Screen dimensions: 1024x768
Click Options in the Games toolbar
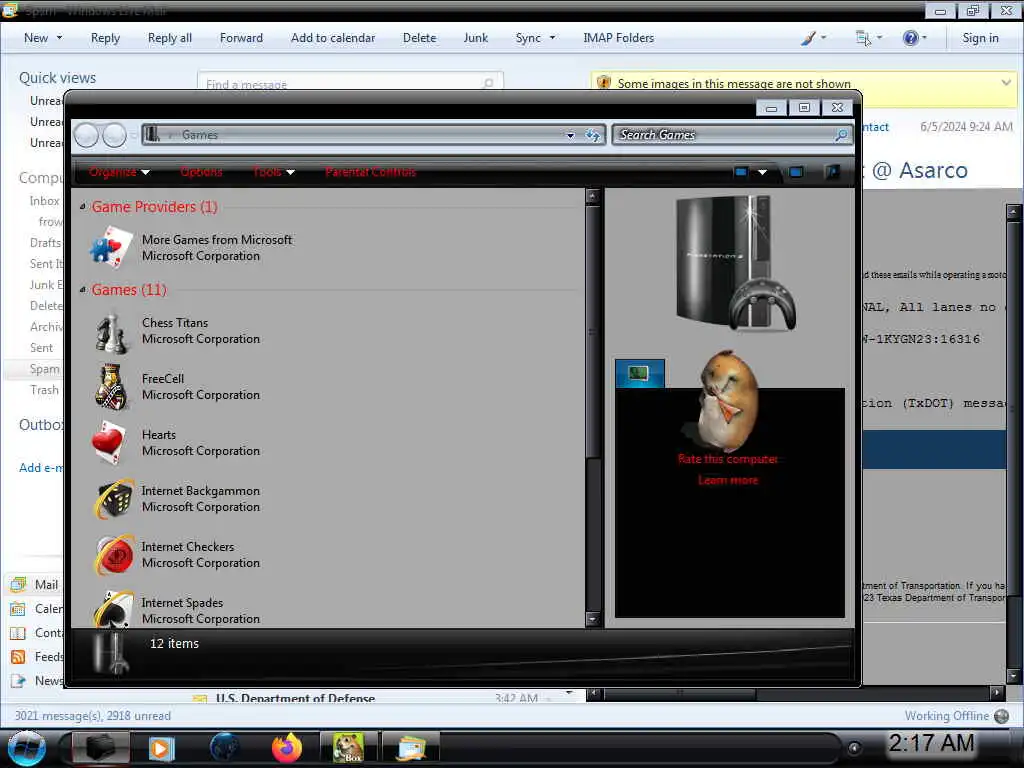(201, 172)
